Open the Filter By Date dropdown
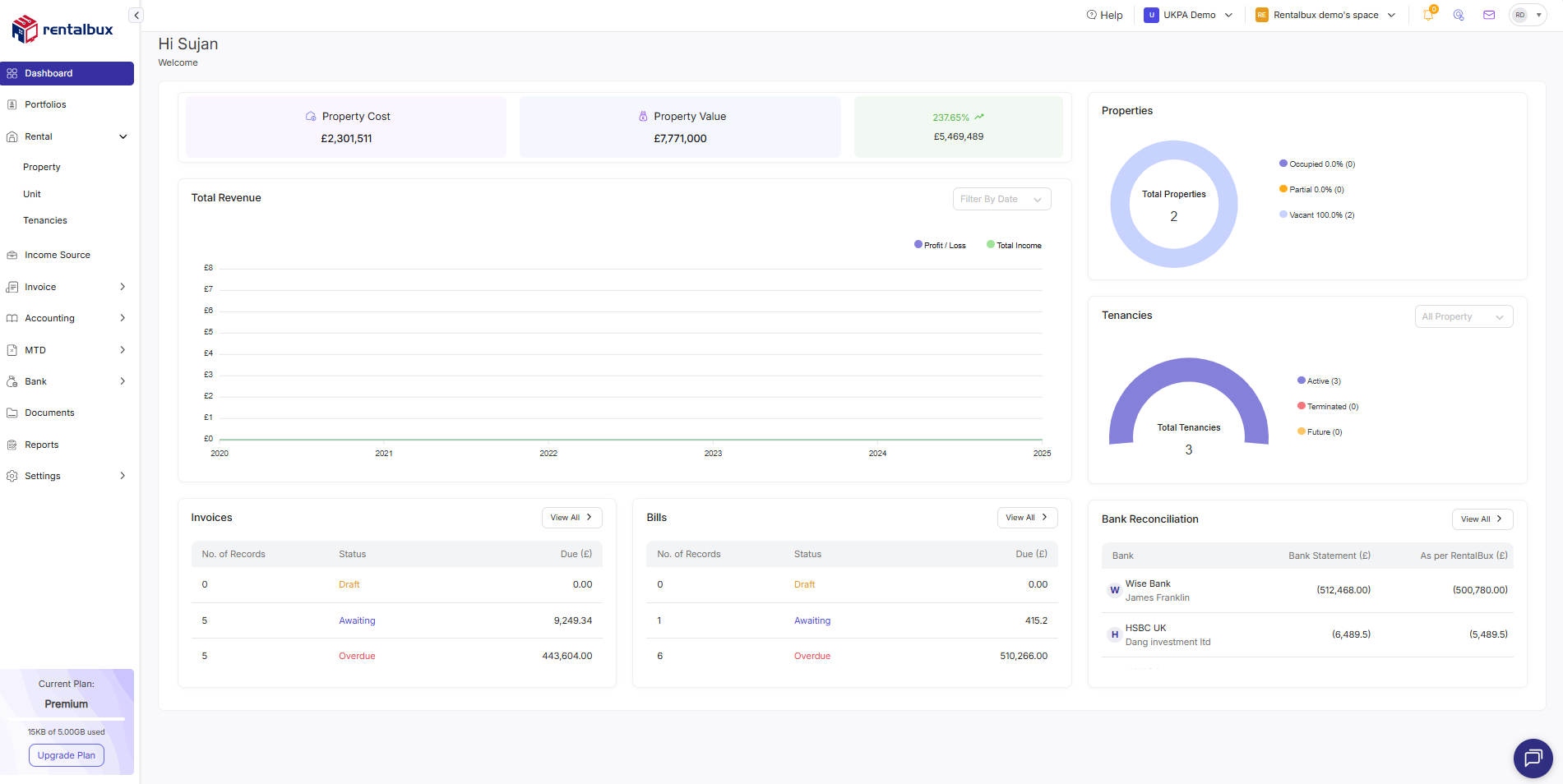This screenshot has width=1563, height=784. [x=1001, y=199]
